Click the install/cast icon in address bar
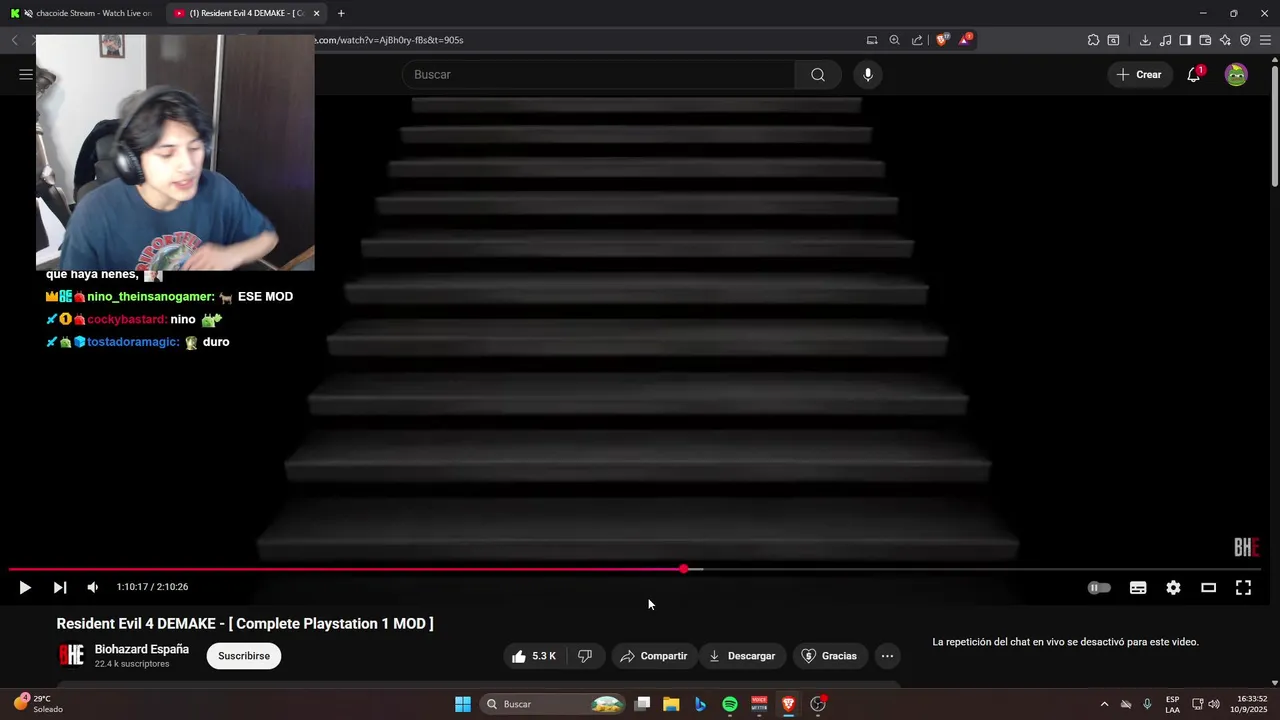The width and height of the screenshot is (1280, 720). click(x=872, y=40)
